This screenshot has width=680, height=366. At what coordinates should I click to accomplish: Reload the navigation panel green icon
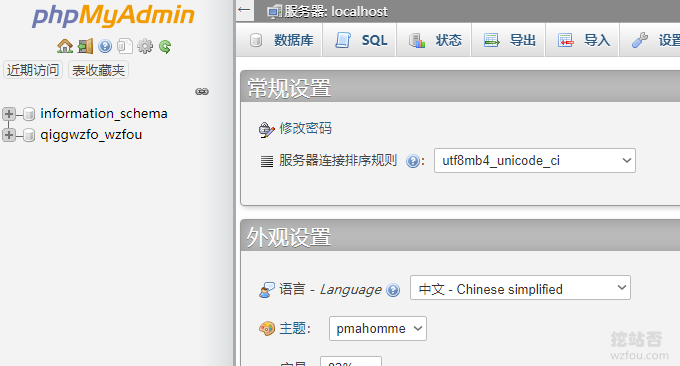pyautogui.click(x=165, y=46)
